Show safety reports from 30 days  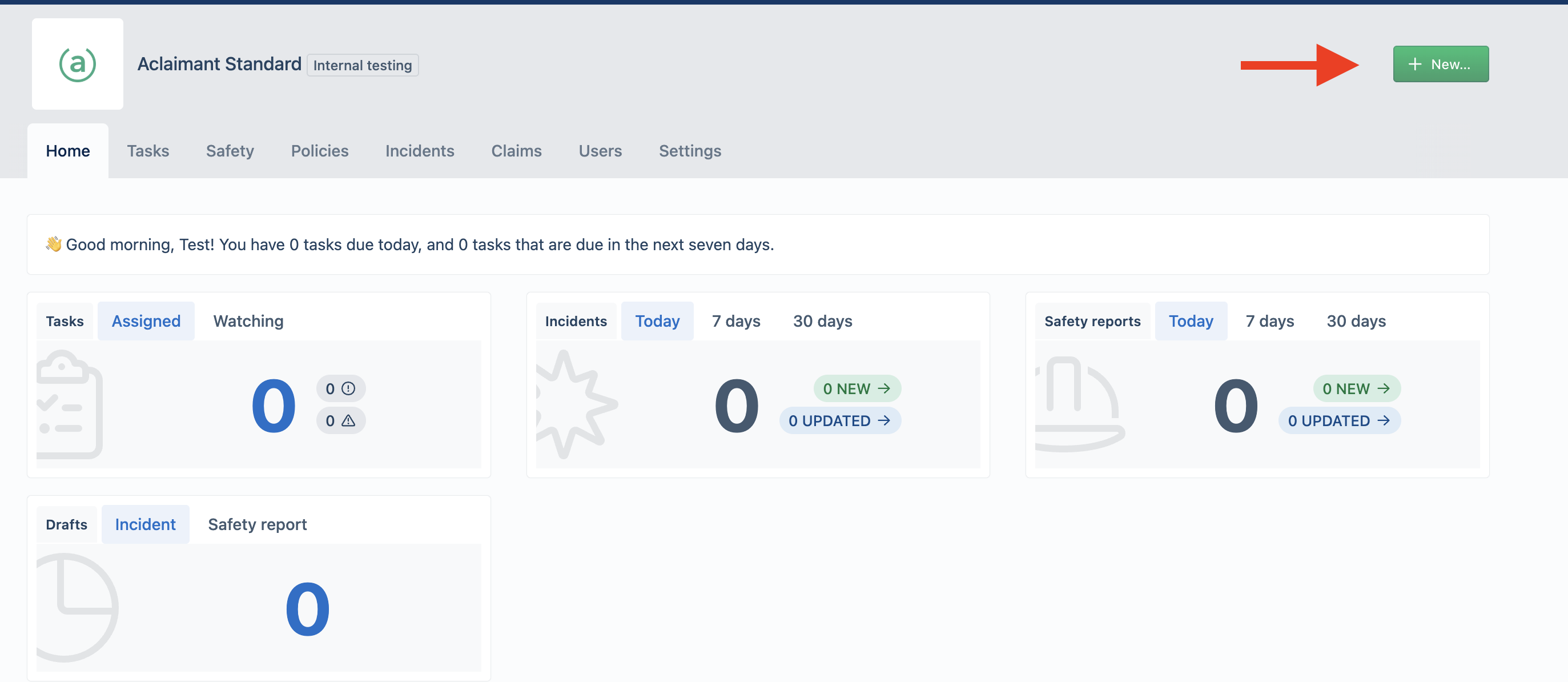(x=1356, y=321)
